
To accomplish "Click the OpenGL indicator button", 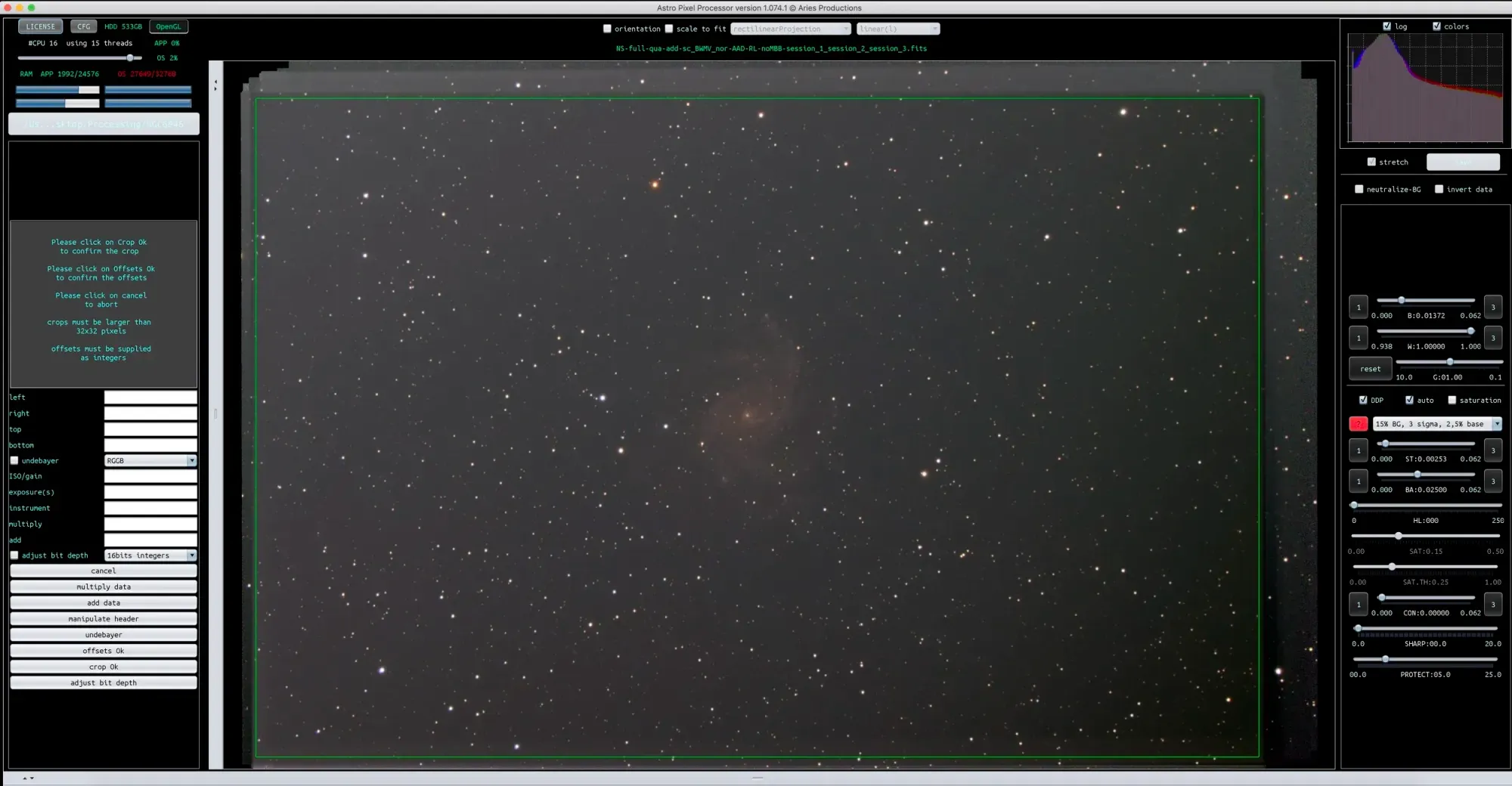I will [169, 26].
